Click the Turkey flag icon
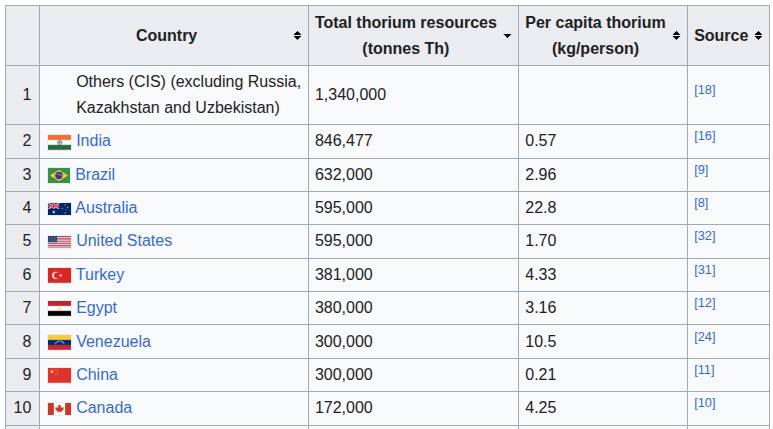The width and height of the screenshot is (773, 429). coord(59,275)
